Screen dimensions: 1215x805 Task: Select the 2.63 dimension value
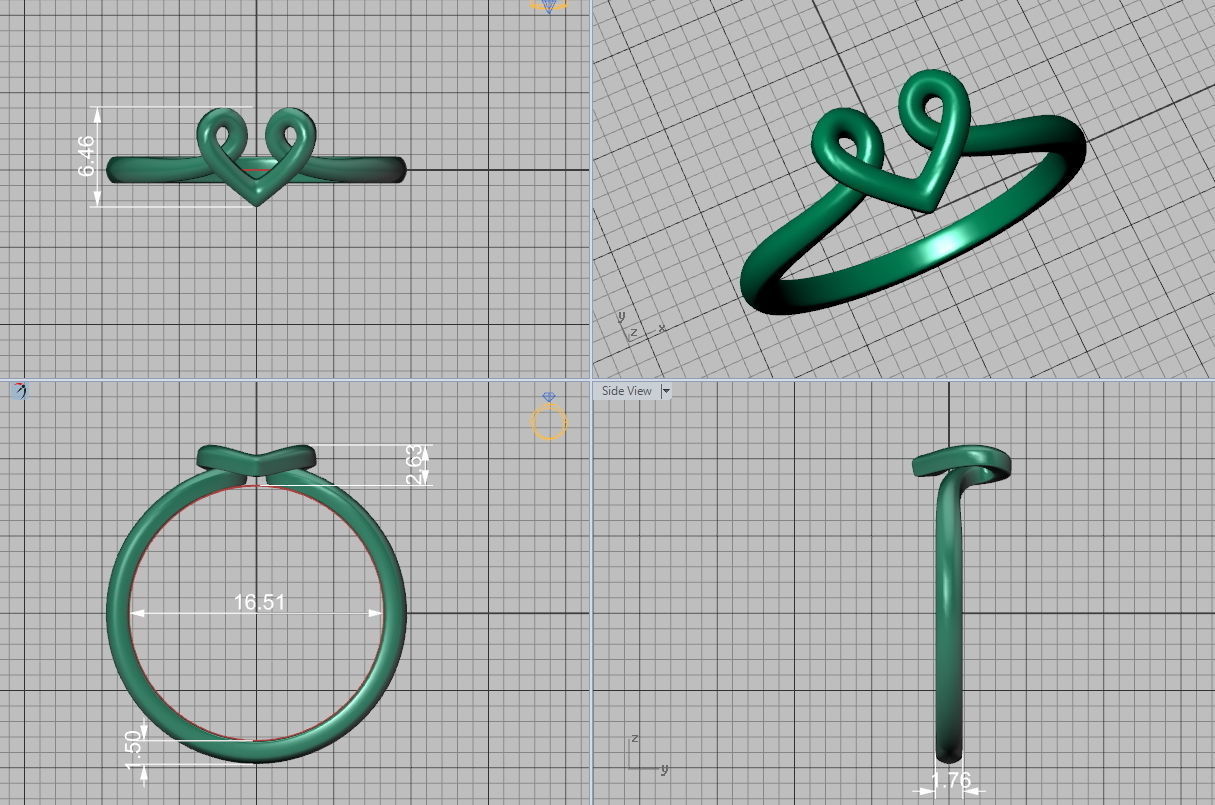[x=416, y=465]
